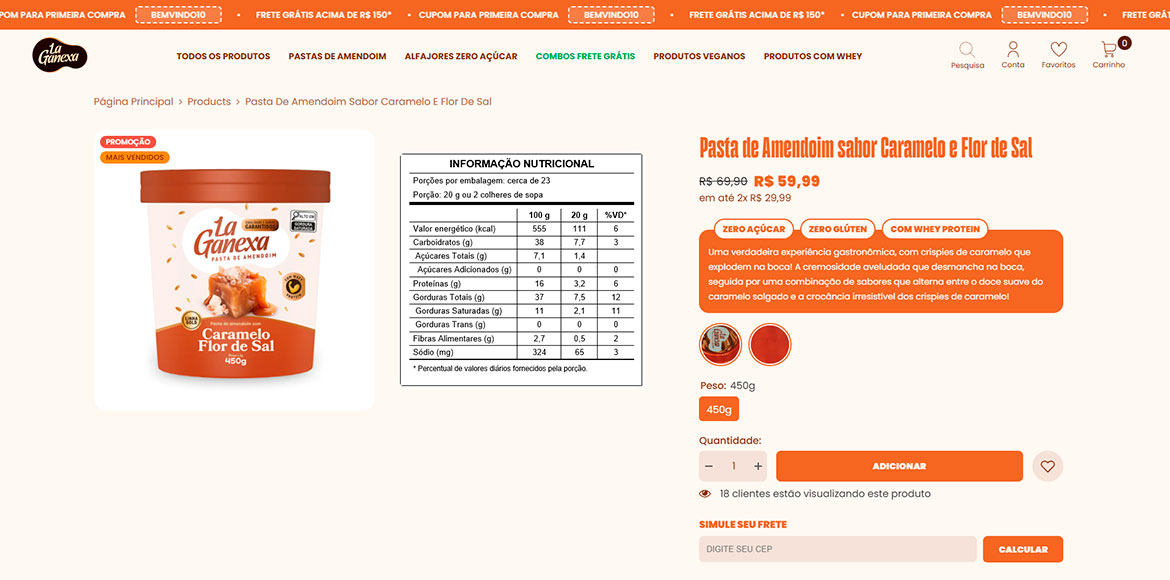Go to Products breadcrumb link

pyautogui.click(x=209, y=102)
